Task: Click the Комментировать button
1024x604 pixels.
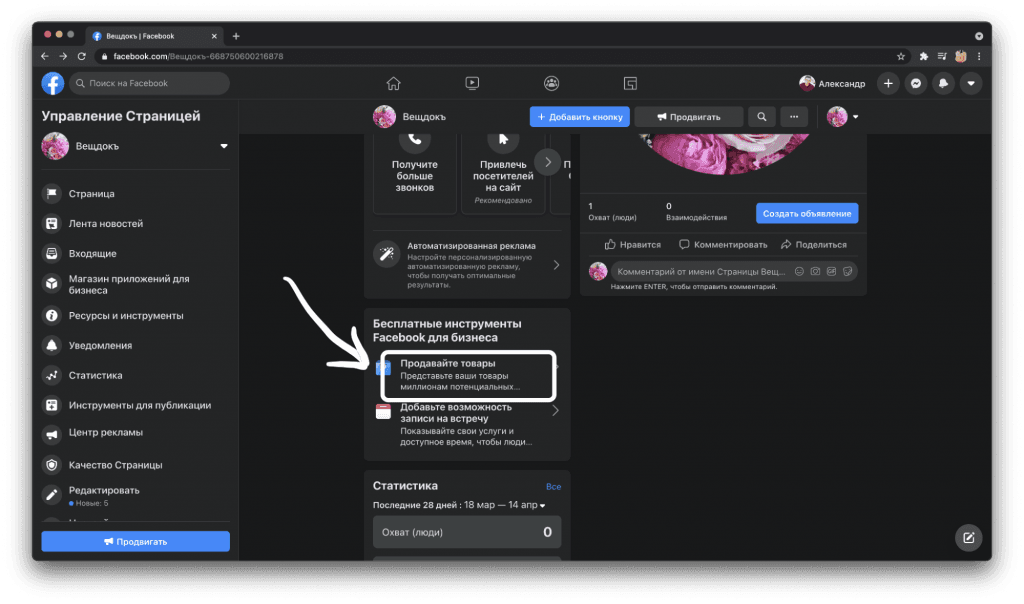Action: 723,245
